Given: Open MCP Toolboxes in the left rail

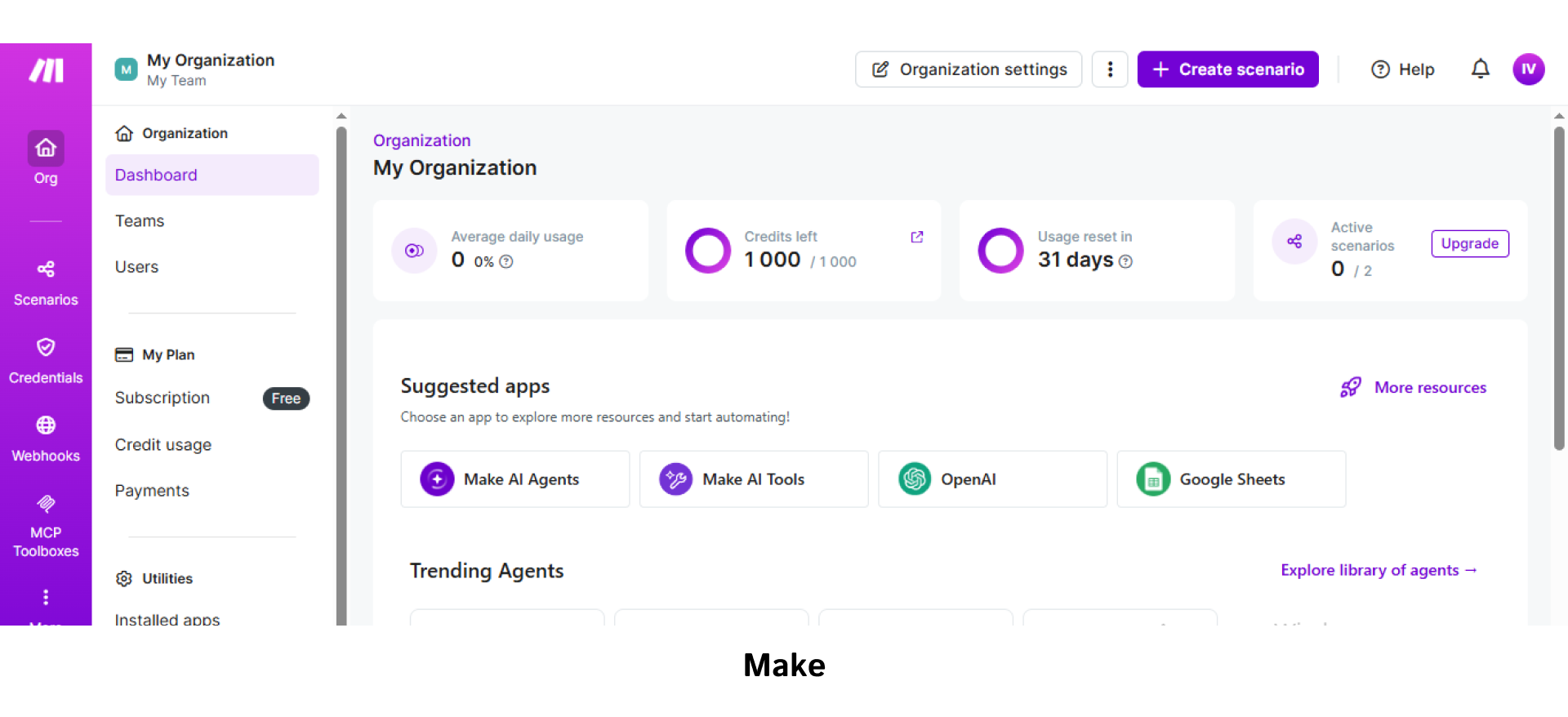Looking at the screenshot, I should (x=46, y=527).
